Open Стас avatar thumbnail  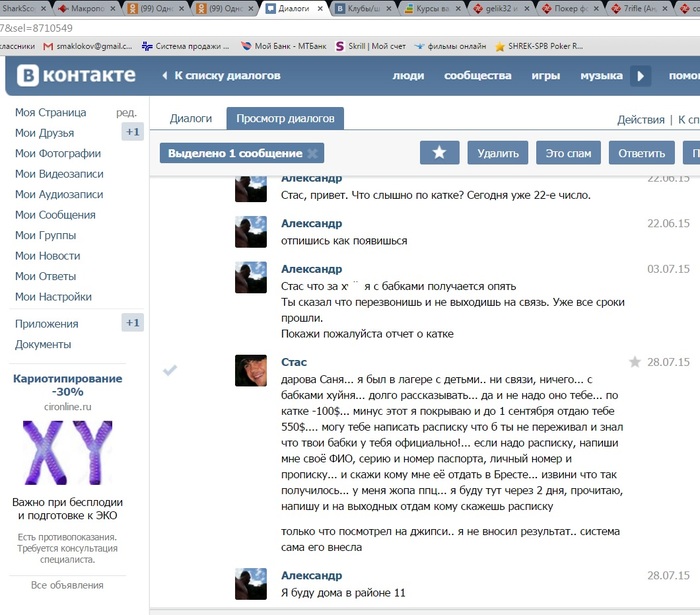click(x=251, y=370)
